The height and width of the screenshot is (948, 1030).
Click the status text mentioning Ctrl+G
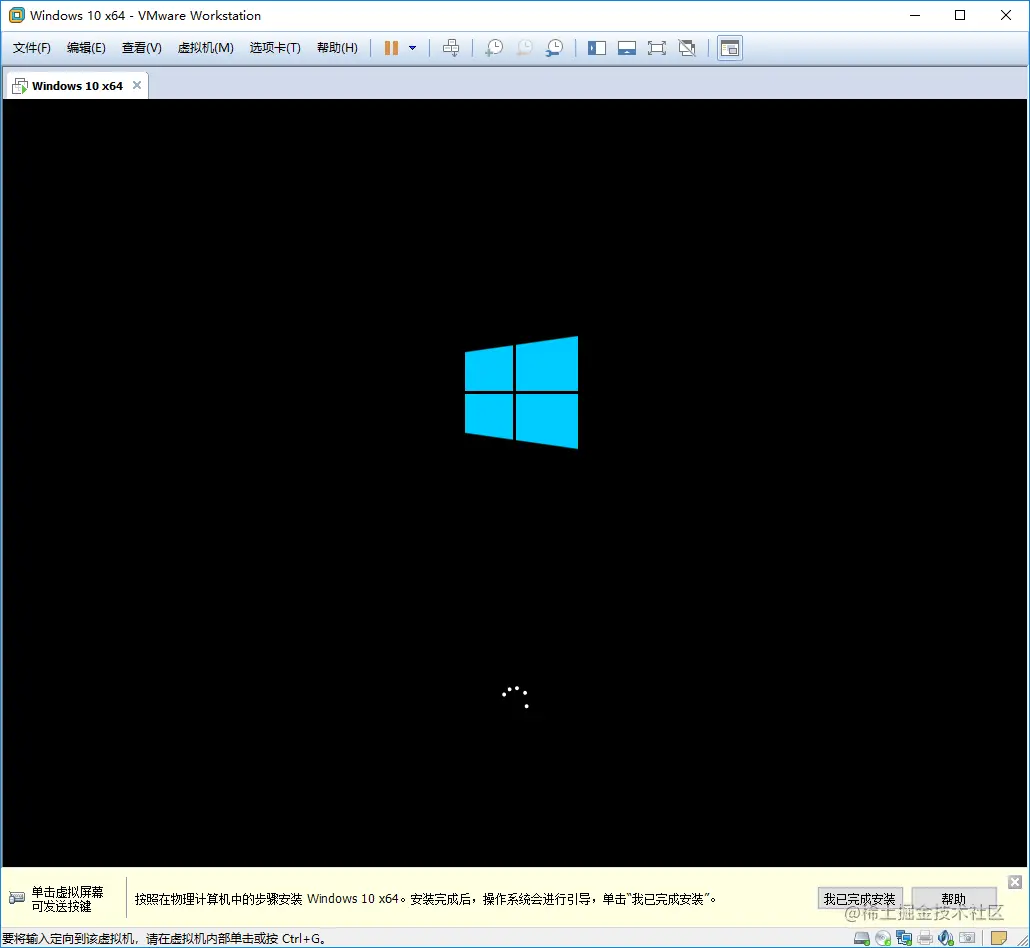(x=164, y=939)
